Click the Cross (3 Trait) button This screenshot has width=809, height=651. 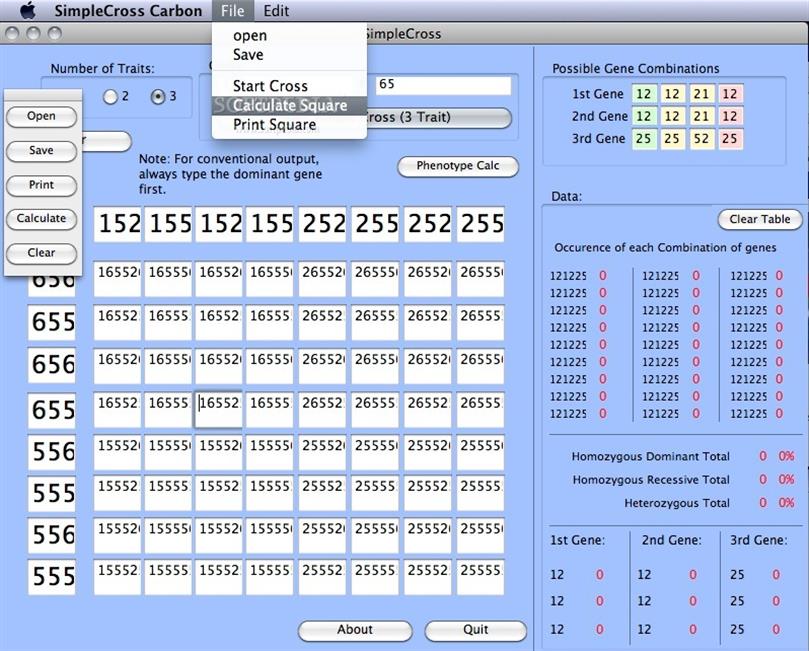pyautogui.click(x=439, y=118)
